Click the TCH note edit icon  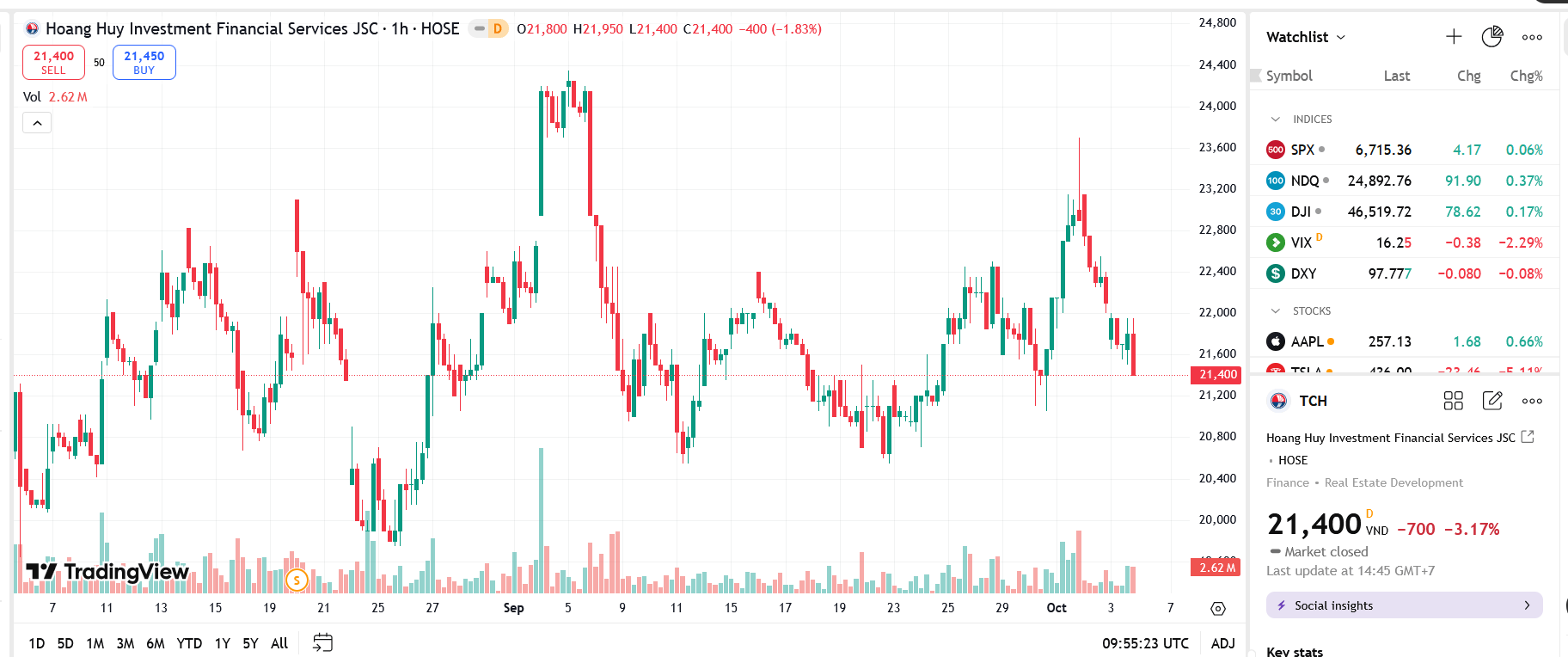(1492, 401)
